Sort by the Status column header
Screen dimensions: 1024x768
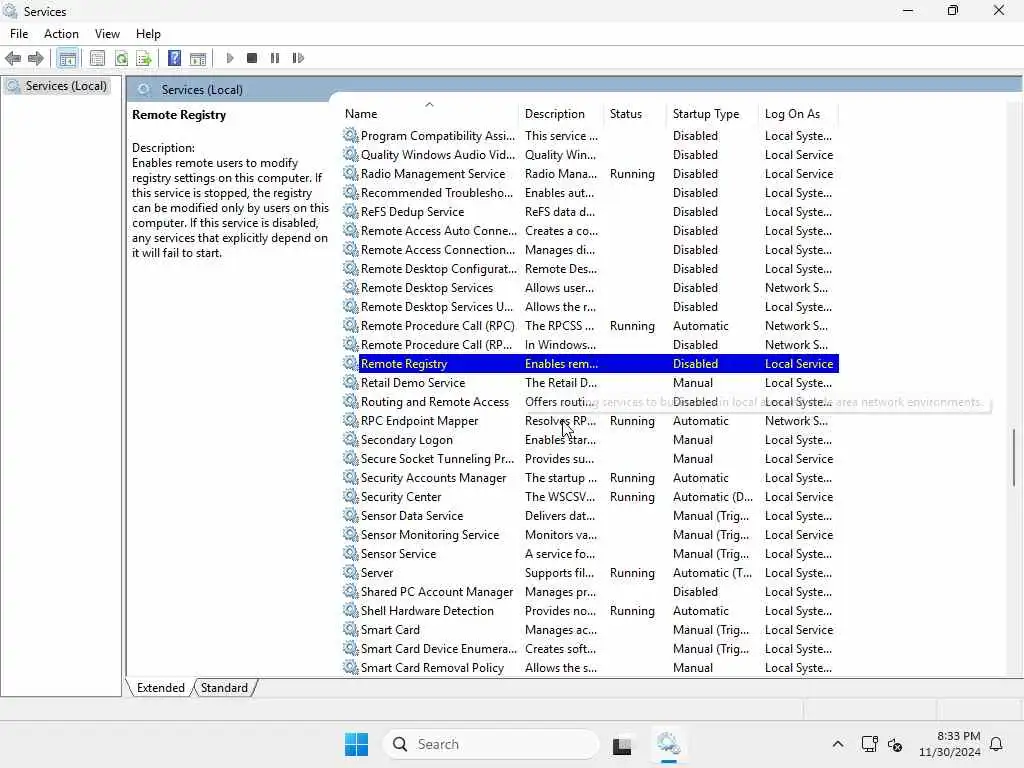(x=636, y=114)
